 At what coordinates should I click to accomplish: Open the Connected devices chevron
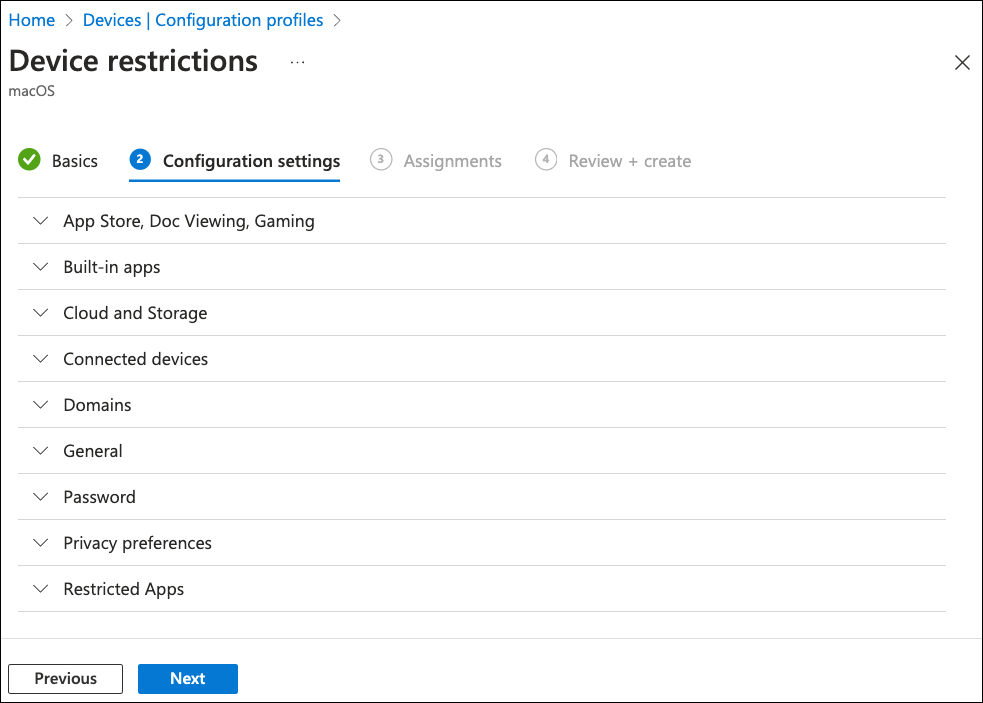point(41,359)
